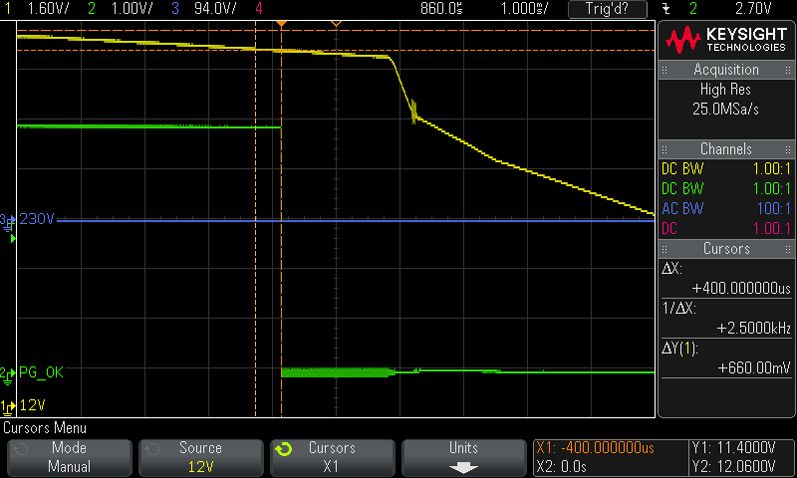Screen dimensions: 797x478
Task: Click channel 3 ground marker labeled 230V
Action: pos(28,220)
